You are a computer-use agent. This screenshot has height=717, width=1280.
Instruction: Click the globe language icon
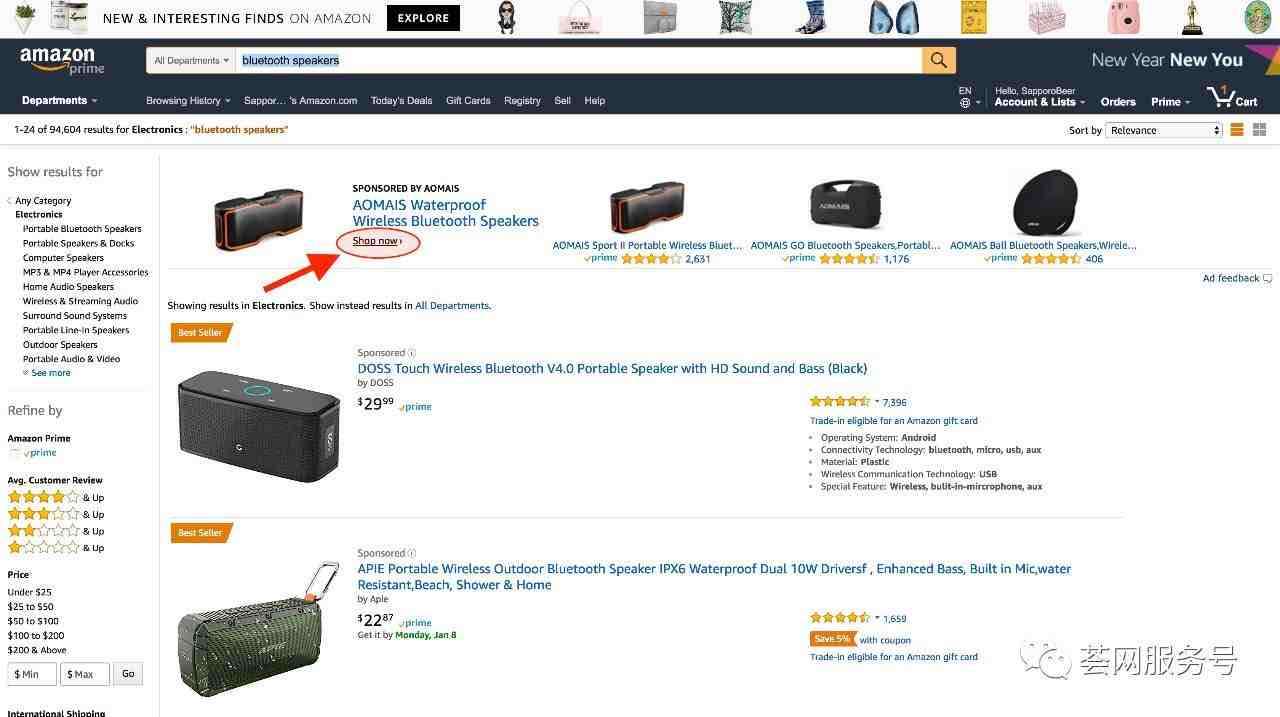pos(965,102)
